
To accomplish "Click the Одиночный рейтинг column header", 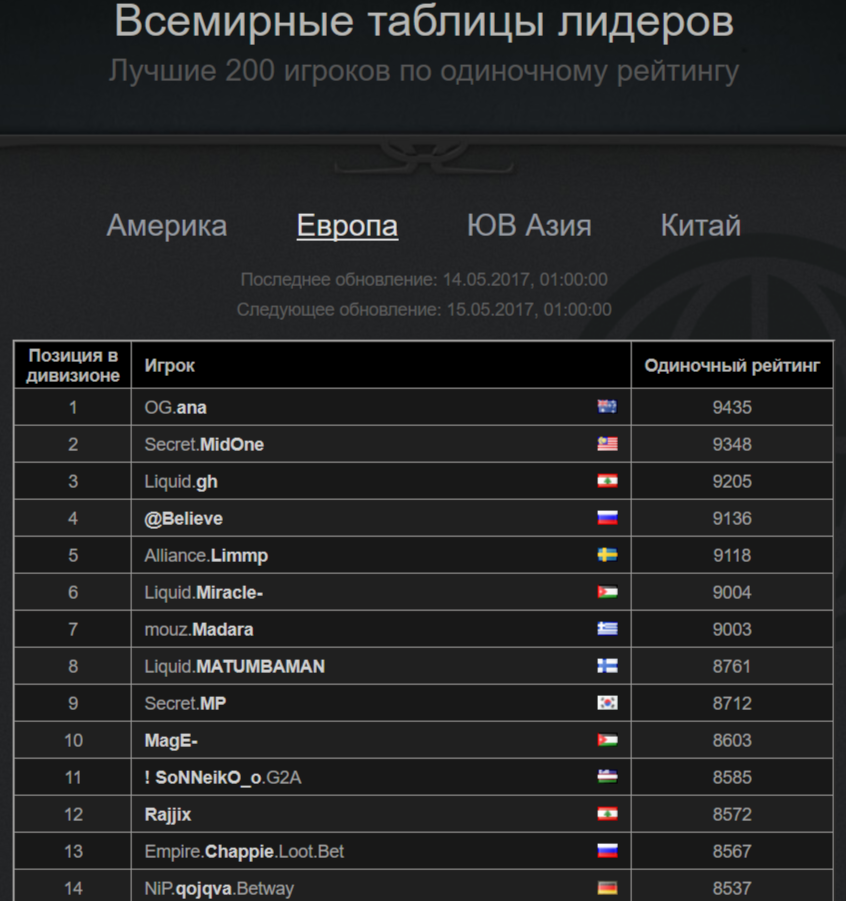I will pyautogui.click(x=732, y=365).
